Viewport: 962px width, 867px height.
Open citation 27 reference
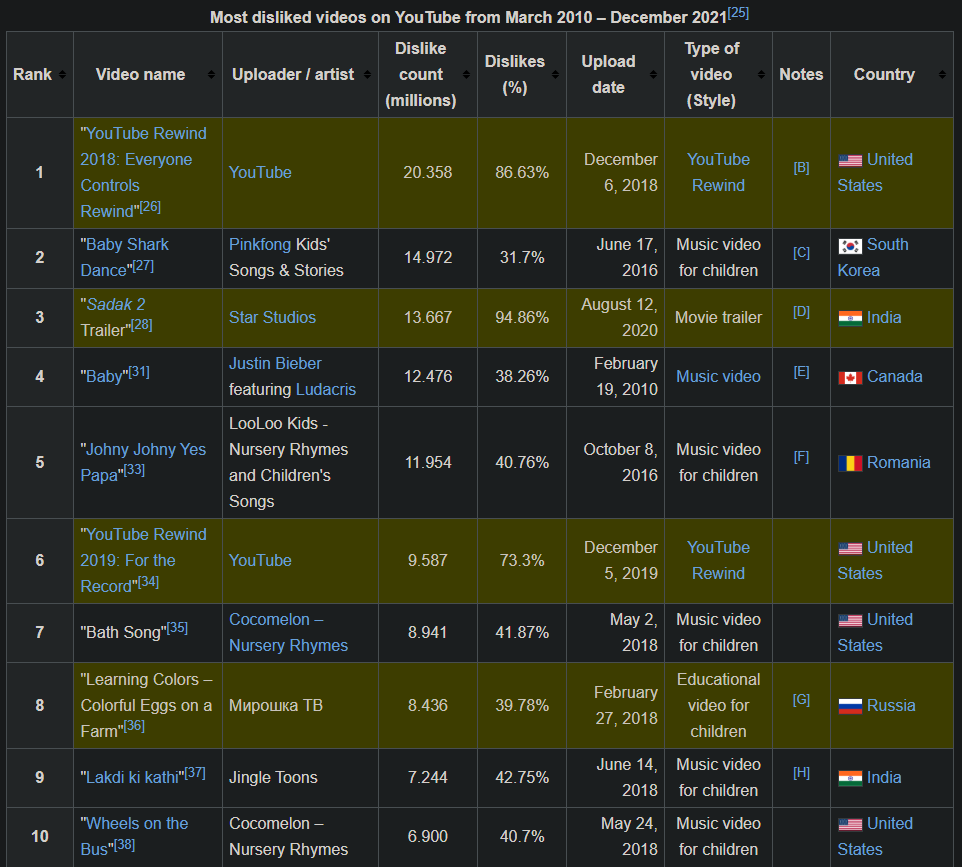point(143,266)
